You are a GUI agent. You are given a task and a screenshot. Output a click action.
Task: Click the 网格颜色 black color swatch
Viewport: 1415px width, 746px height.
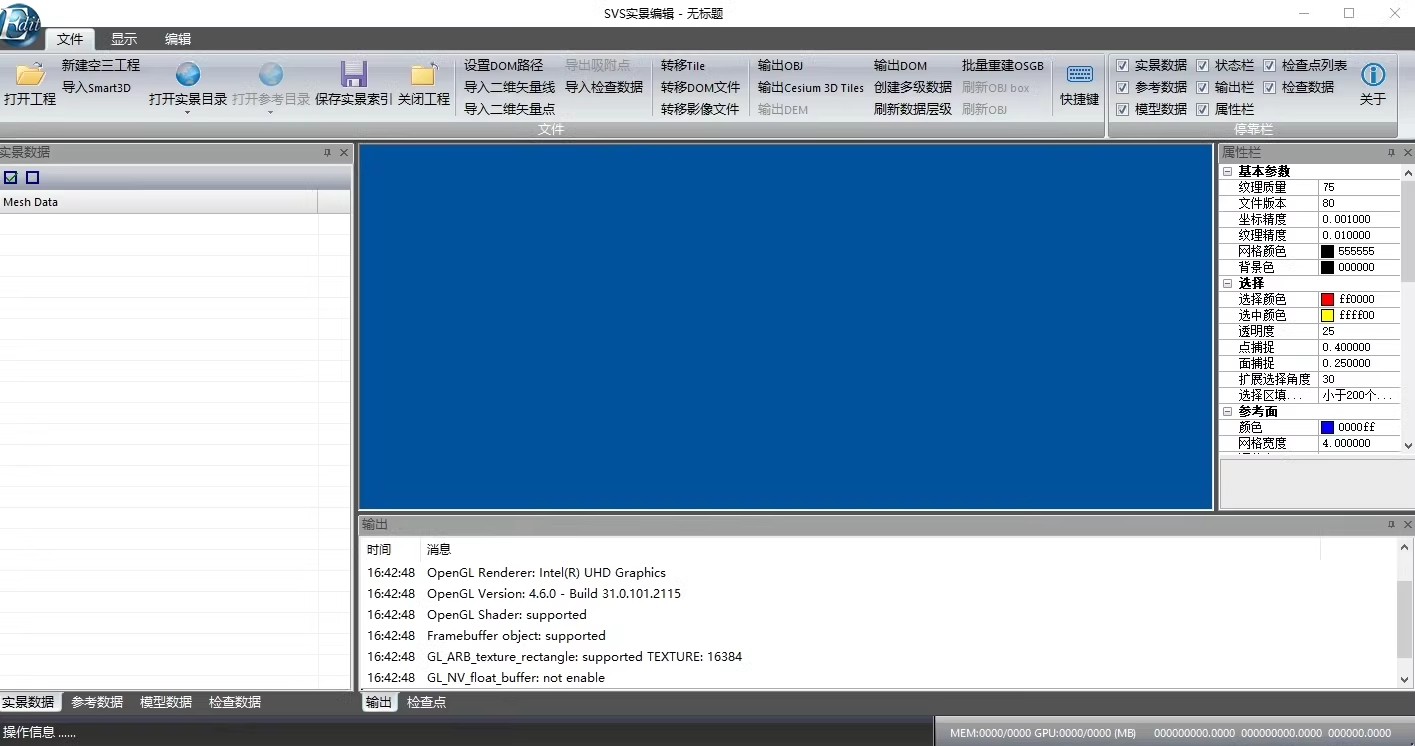point(1327,251)
